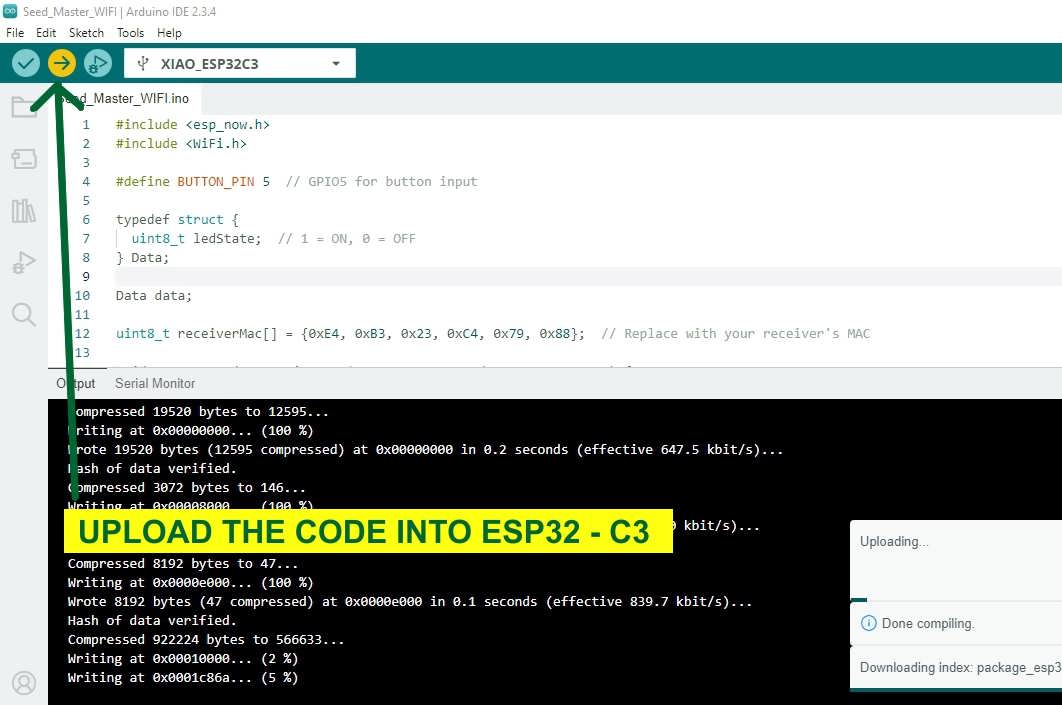
Task: Open the File menu
Action: pos(15,33)
